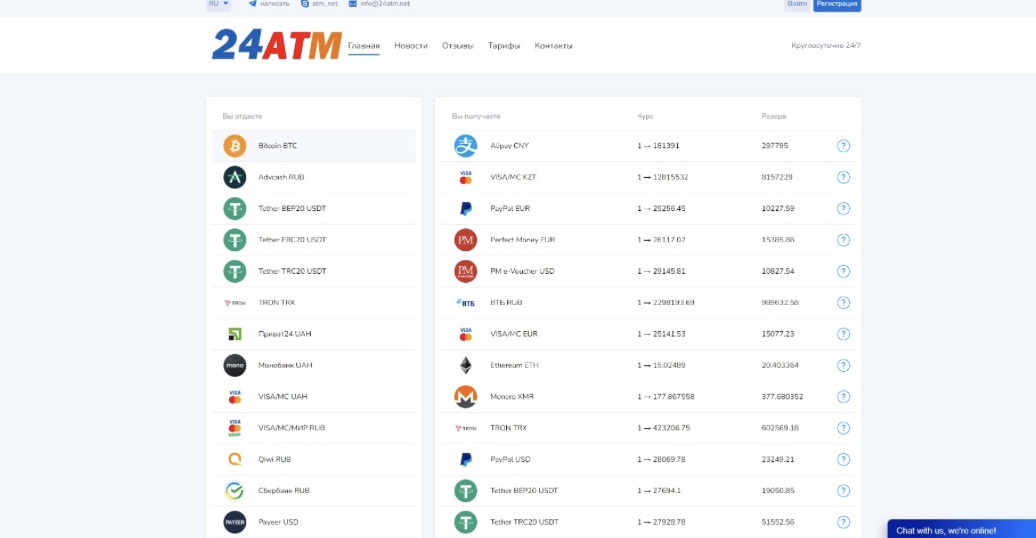Select the Приват24 UAH icon
Image resolution: width=1036 pixels, height=538 pixels.
(x=235, y=334)
